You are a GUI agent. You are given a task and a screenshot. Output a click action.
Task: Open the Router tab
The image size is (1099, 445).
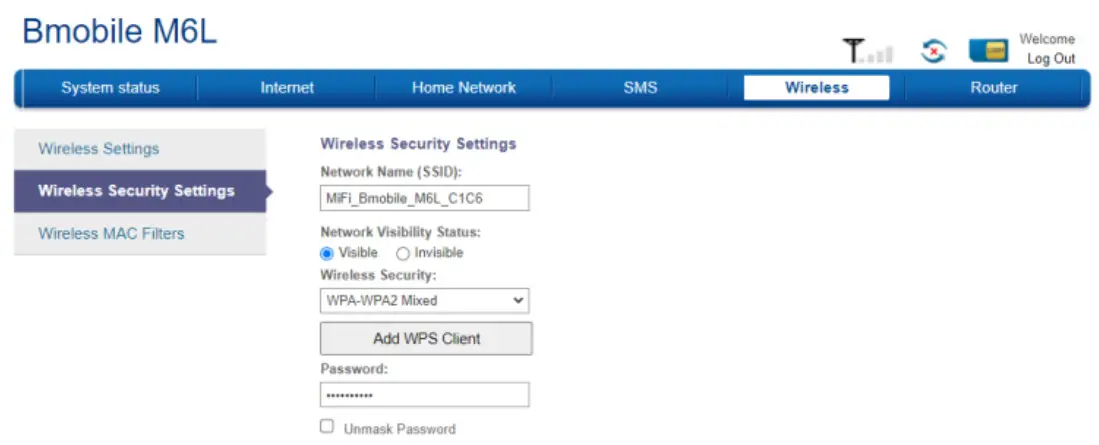click(x=993, y=88)
